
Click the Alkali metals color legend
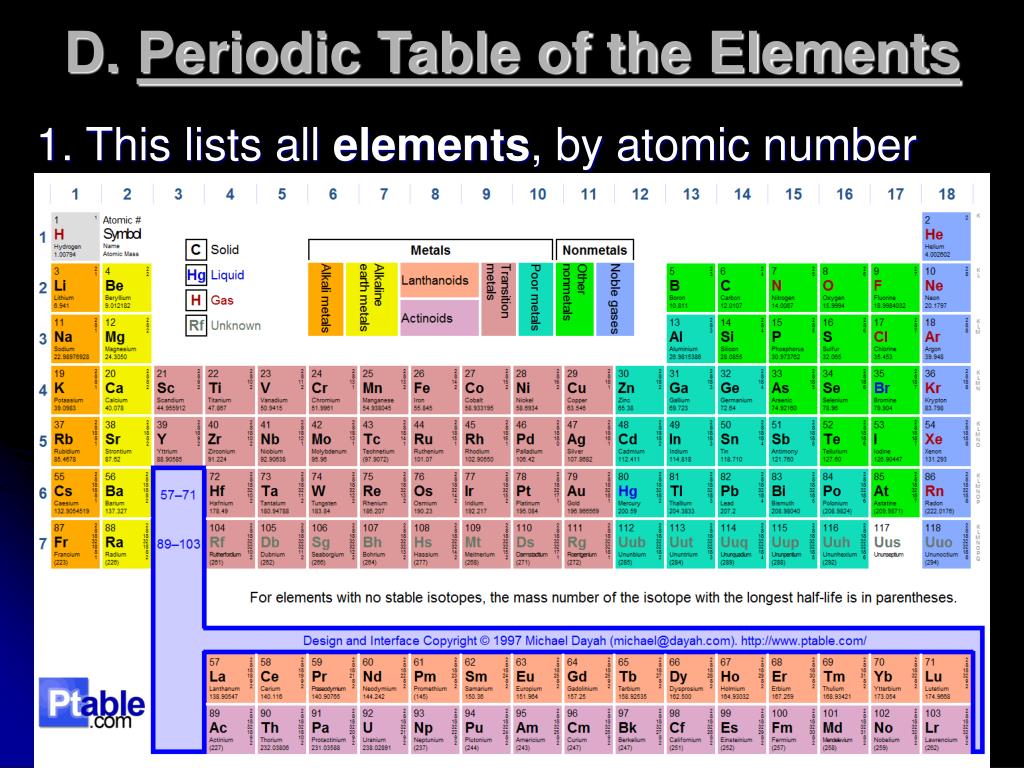(x=325, y=299)
